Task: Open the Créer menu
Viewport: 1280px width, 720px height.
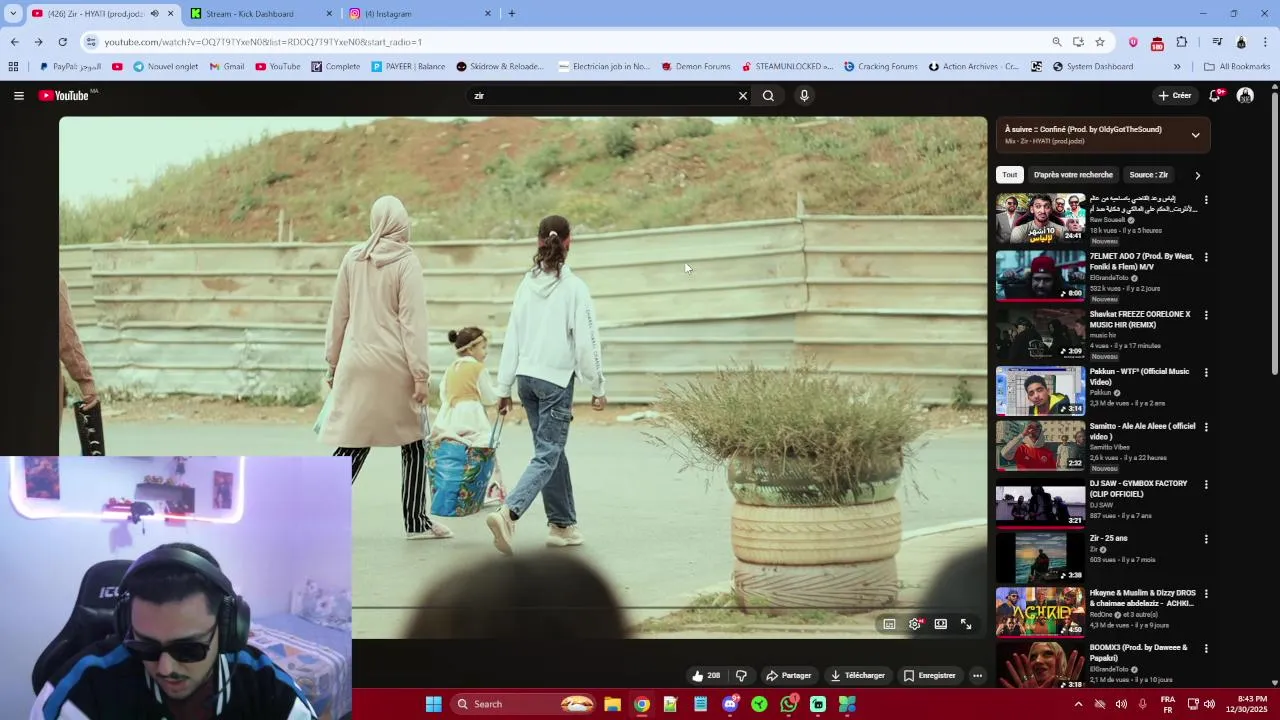Action: tap(1175, 96)
